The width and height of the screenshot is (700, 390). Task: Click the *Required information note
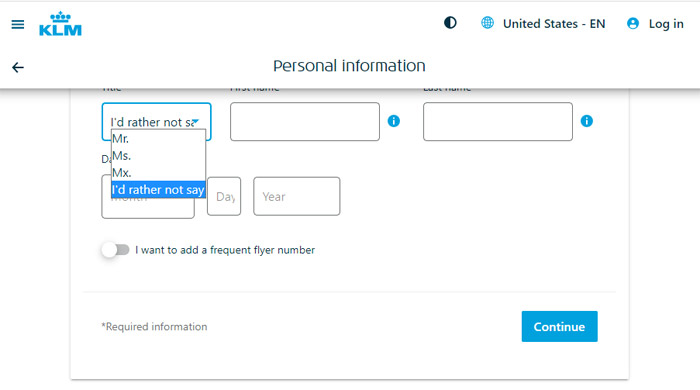(x=154, y=327)
